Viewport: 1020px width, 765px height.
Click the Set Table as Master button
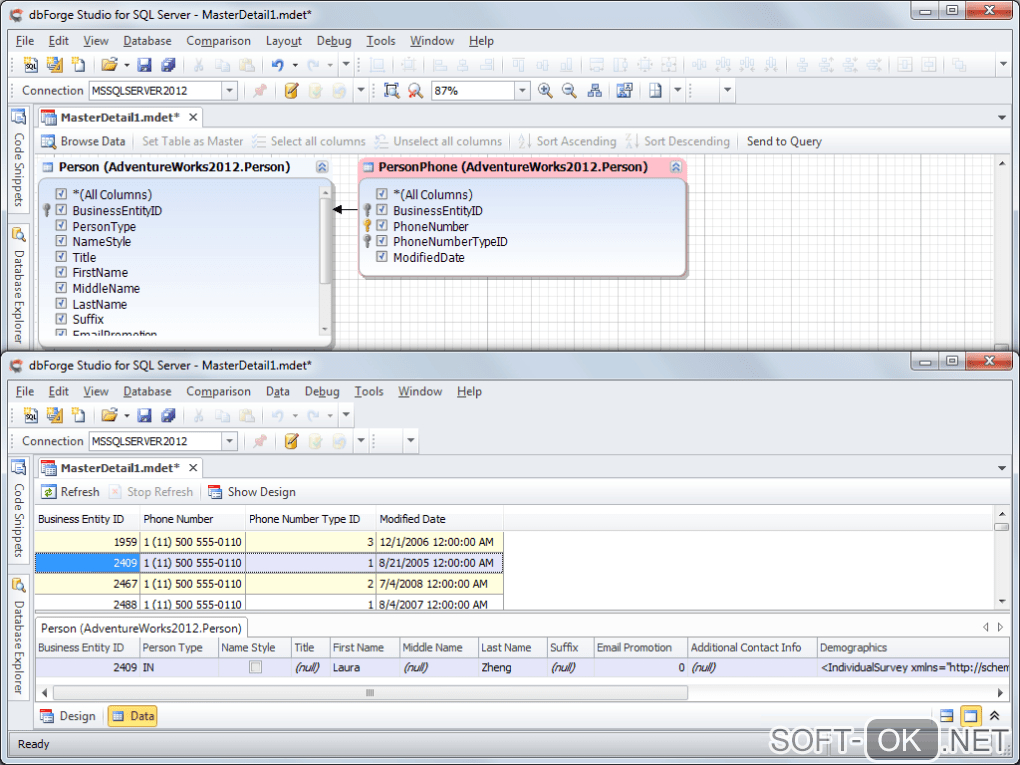click(x=193, y=141)
